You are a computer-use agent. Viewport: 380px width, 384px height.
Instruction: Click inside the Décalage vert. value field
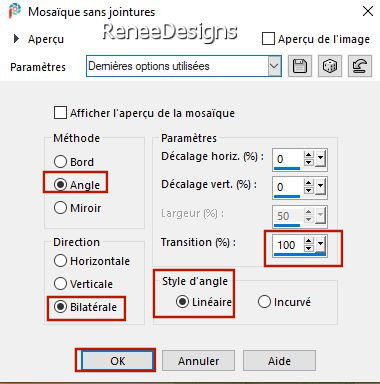(x=288, y=187)
